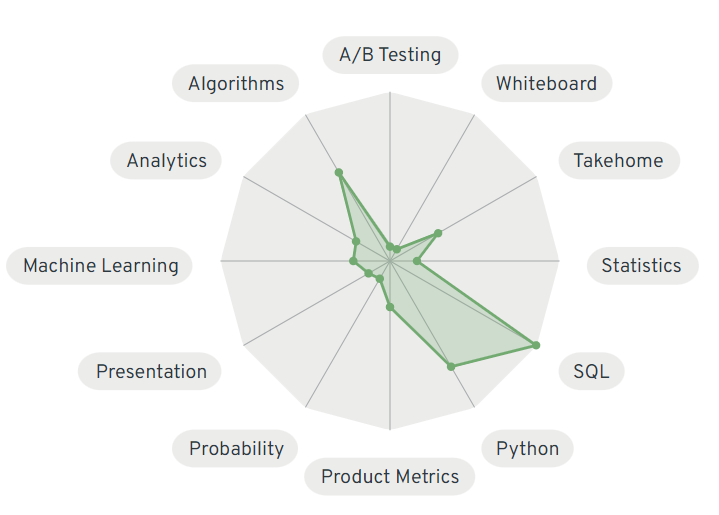
Task: Select the Algorithms category label
Action: coord(236,83)
